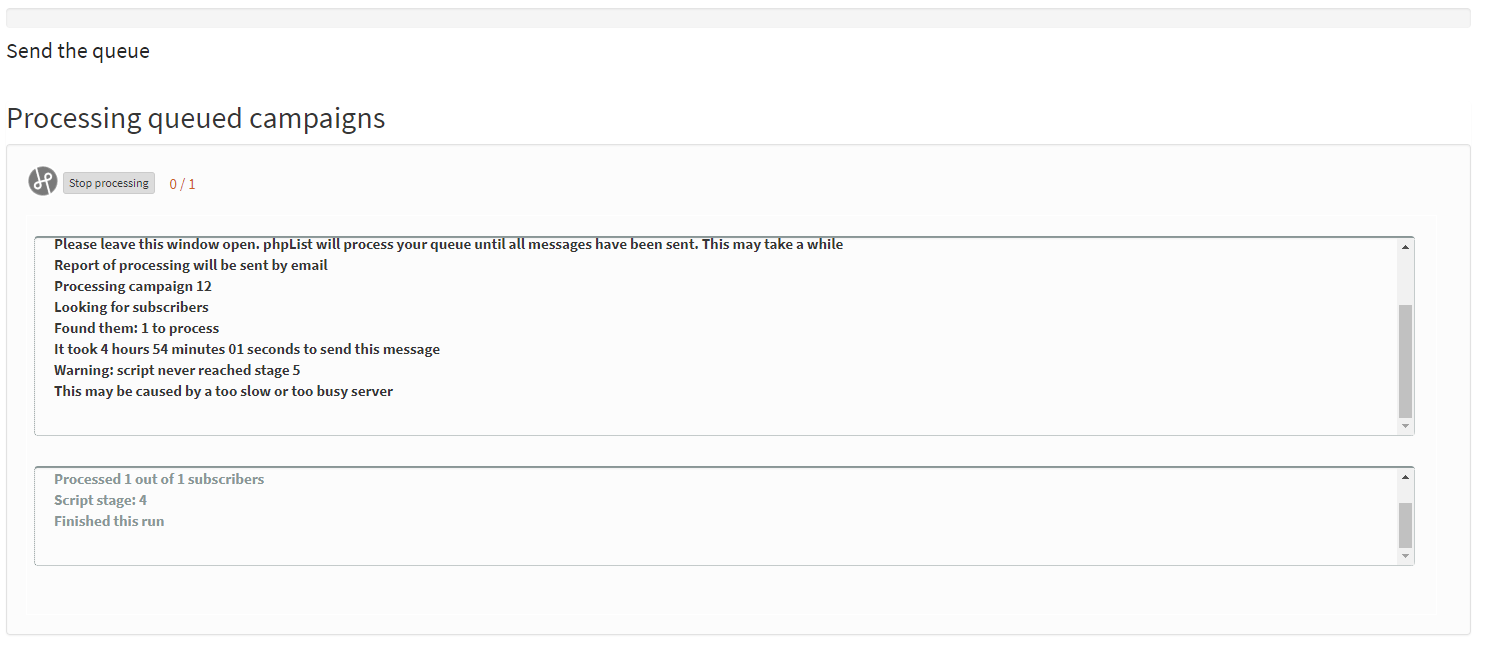Click the down arrow of the lower status scrollbar

click(1405, 556)
